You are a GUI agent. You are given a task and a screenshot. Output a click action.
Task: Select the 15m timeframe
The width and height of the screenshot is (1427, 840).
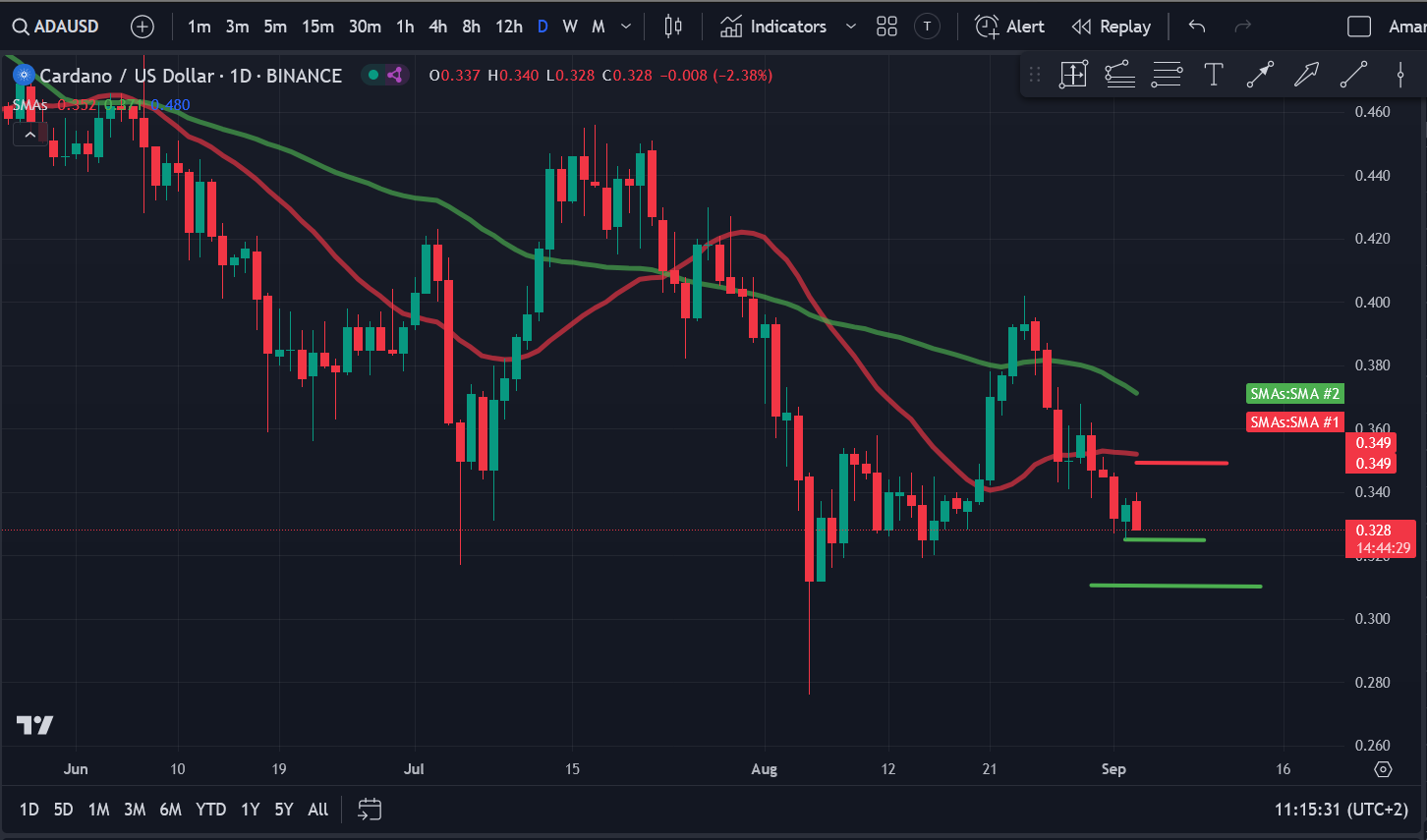coord(317,27)
